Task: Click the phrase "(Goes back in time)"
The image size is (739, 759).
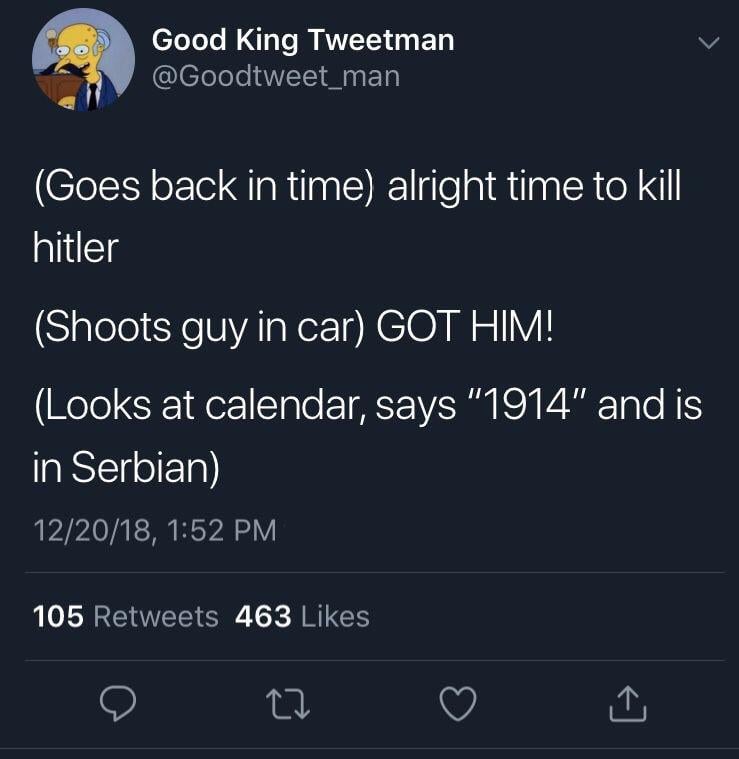Action: [x=203, y=187]
